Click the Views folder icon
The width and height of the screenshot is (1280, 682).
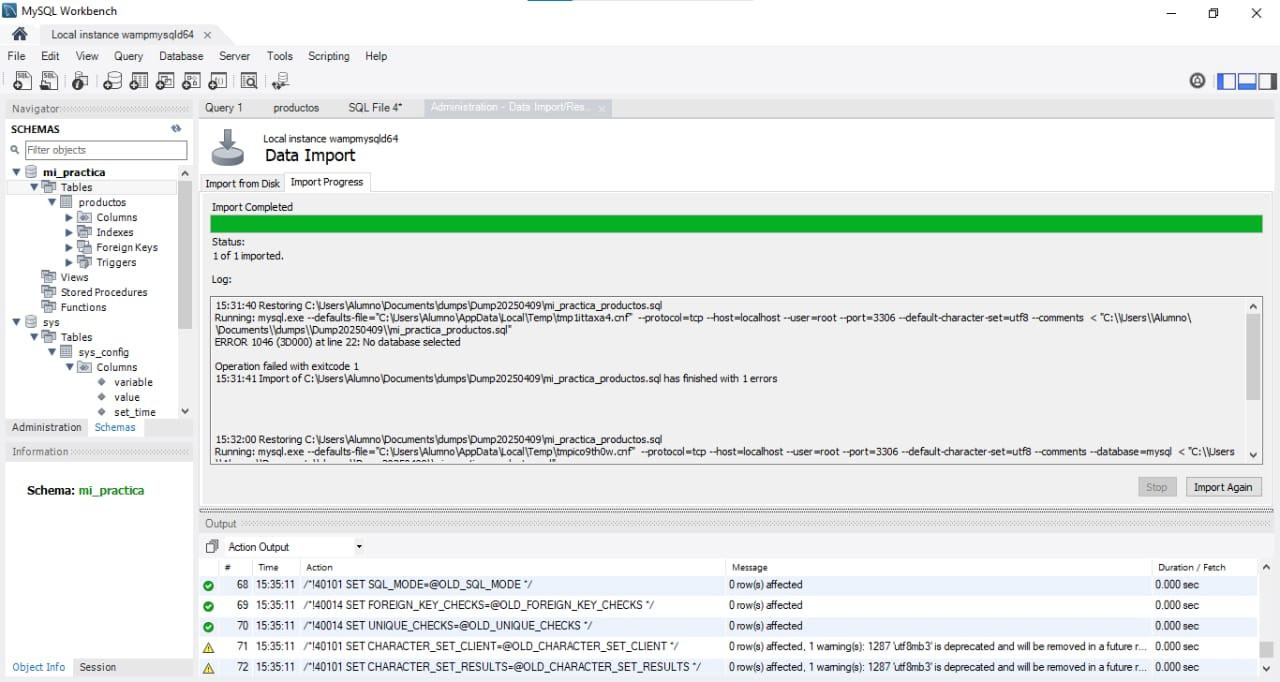49,277
